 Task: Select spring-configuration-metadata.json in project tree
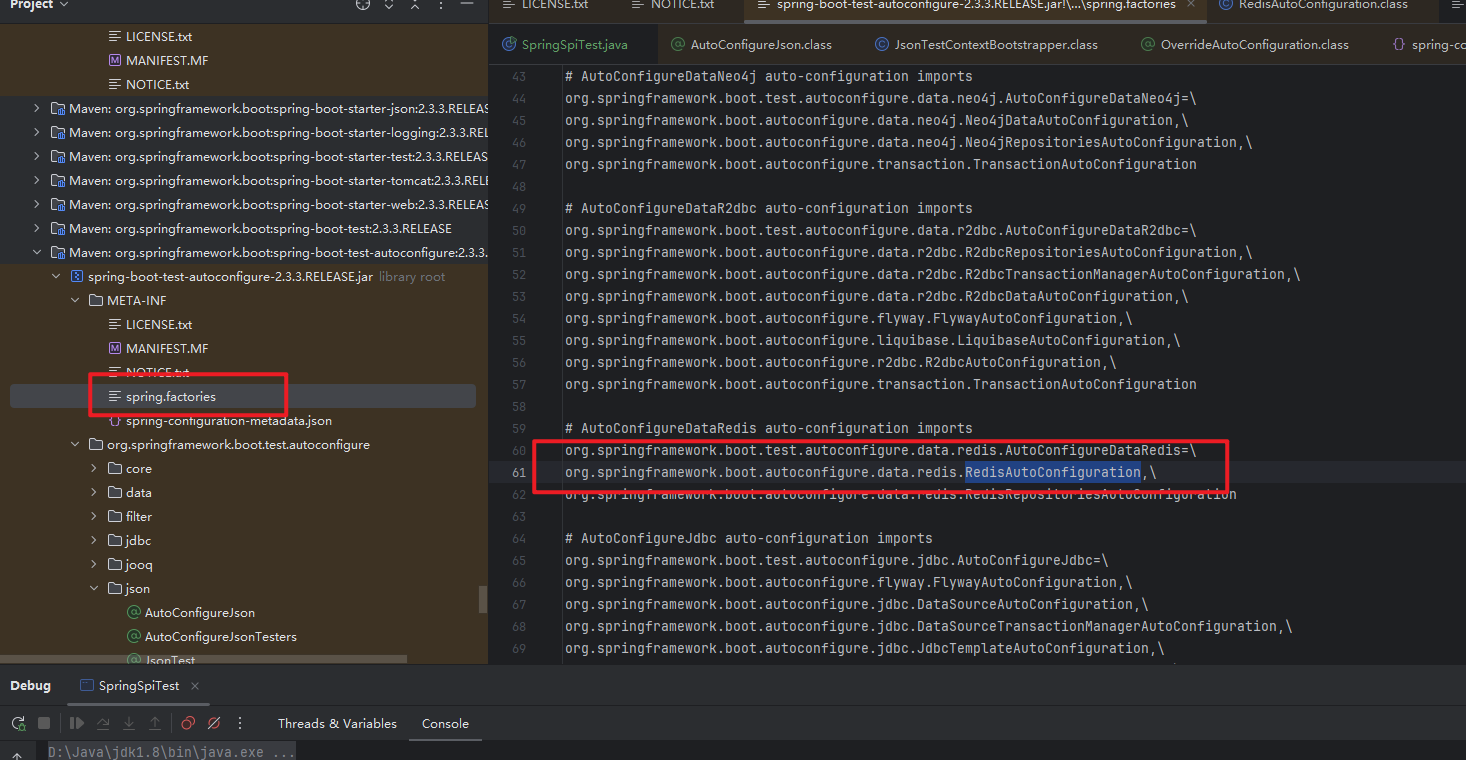(x=228, y=420)
